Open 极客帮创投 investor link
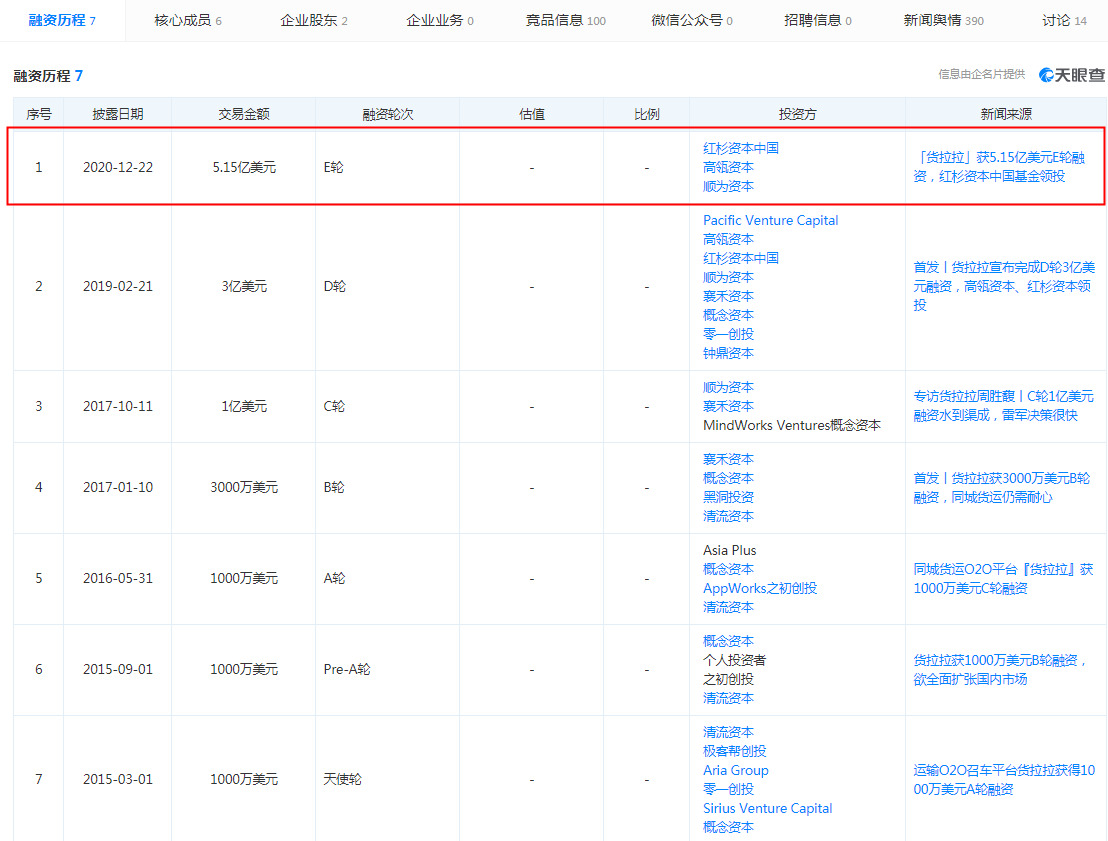 click(734, 751)
